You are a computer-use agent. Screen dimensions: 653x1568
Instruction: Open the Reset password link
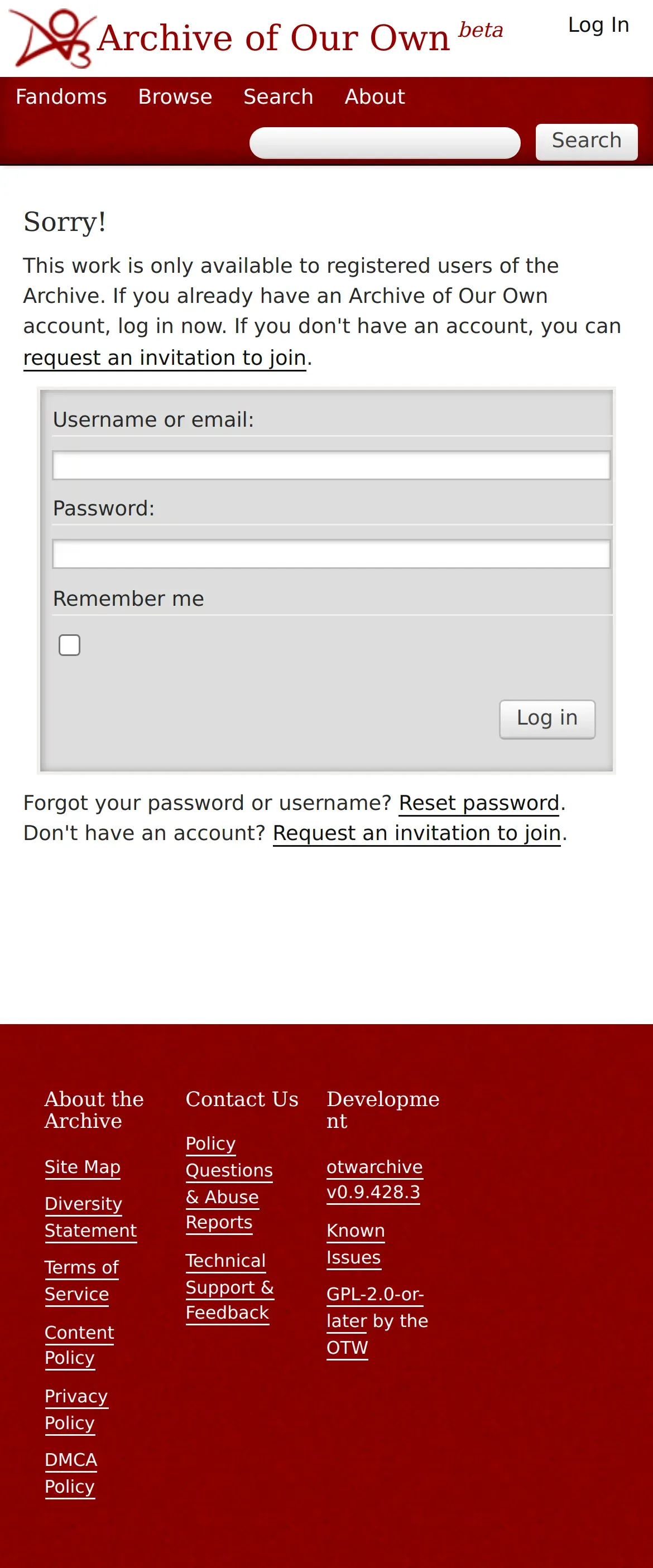(479, 803)
